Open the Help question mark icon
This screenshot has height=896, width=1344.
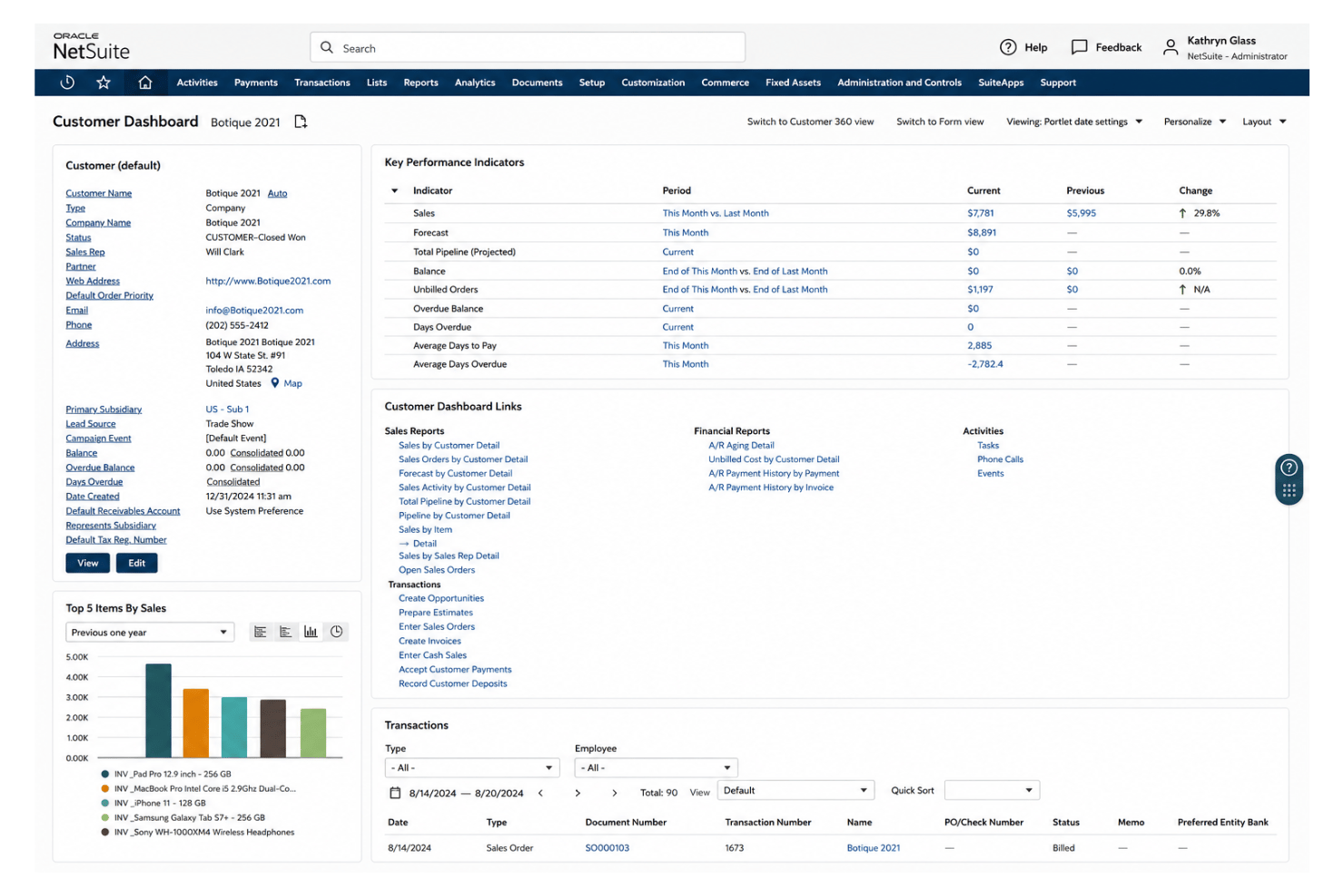click(x=1008, y=47)
